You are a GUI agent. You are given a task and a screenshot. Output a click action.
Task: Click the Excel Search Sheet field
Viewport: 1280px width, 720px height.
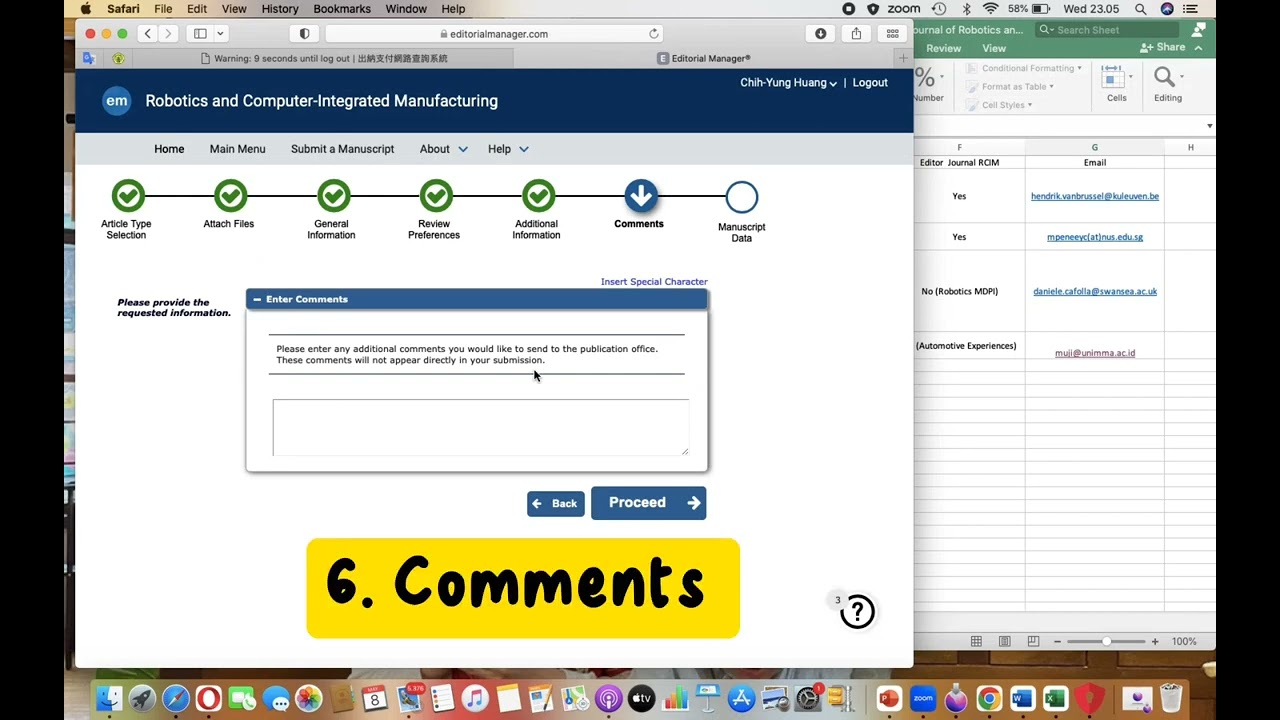tap(1107, 30)
